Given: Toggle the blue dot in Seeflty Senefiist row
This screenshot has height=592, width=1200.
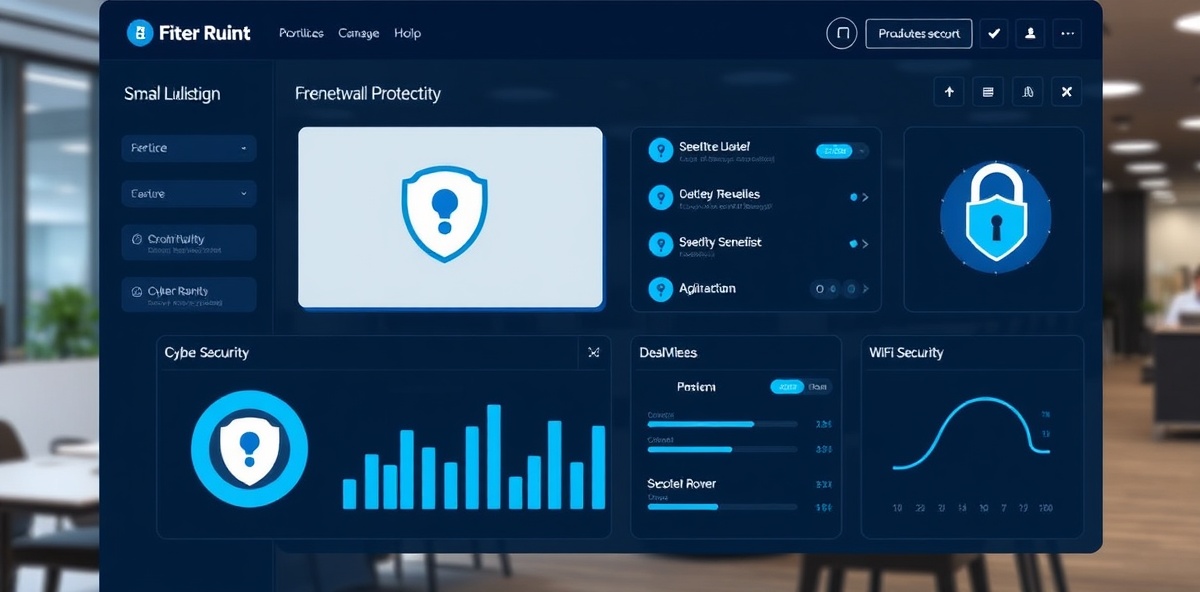Looking at the screenshot, I should pos(853,244).
